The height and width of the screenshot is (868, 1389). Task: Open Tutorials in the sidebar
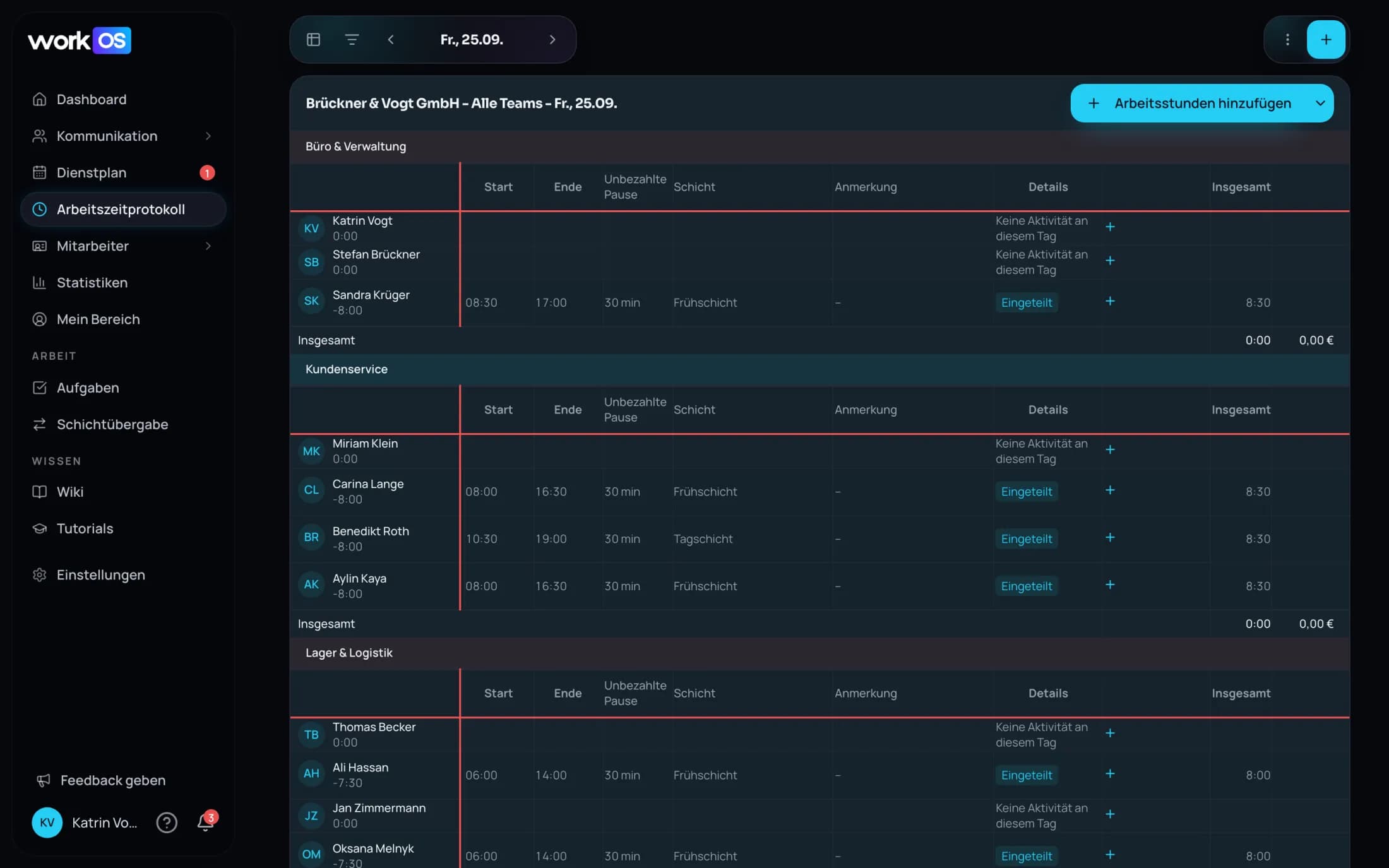pos(123,528)
